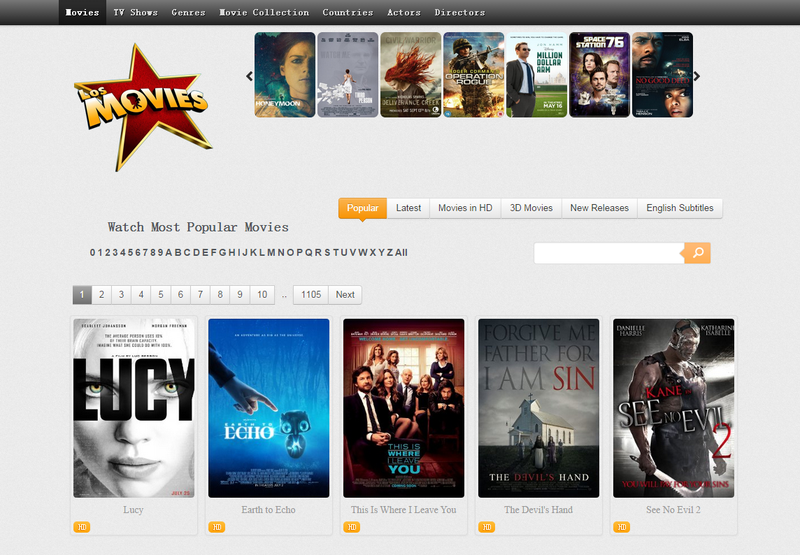Screen dimensions: 800x555
Task: Open the Deliverance Creek carousel poster
Action: [x=411, y=75]
